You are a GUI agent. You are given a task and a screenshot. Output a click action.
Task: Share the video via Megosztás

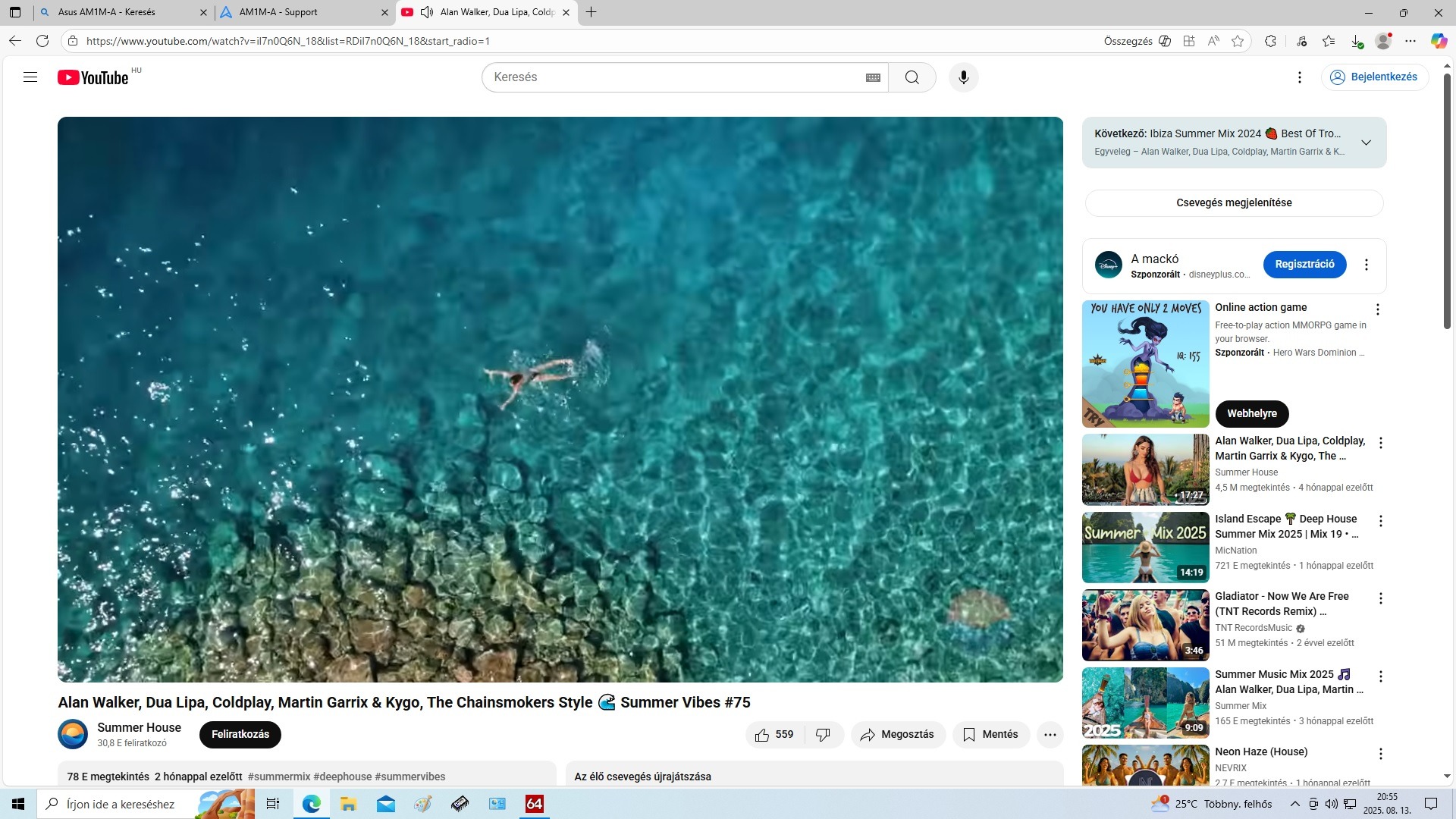(x=898, y=734)
